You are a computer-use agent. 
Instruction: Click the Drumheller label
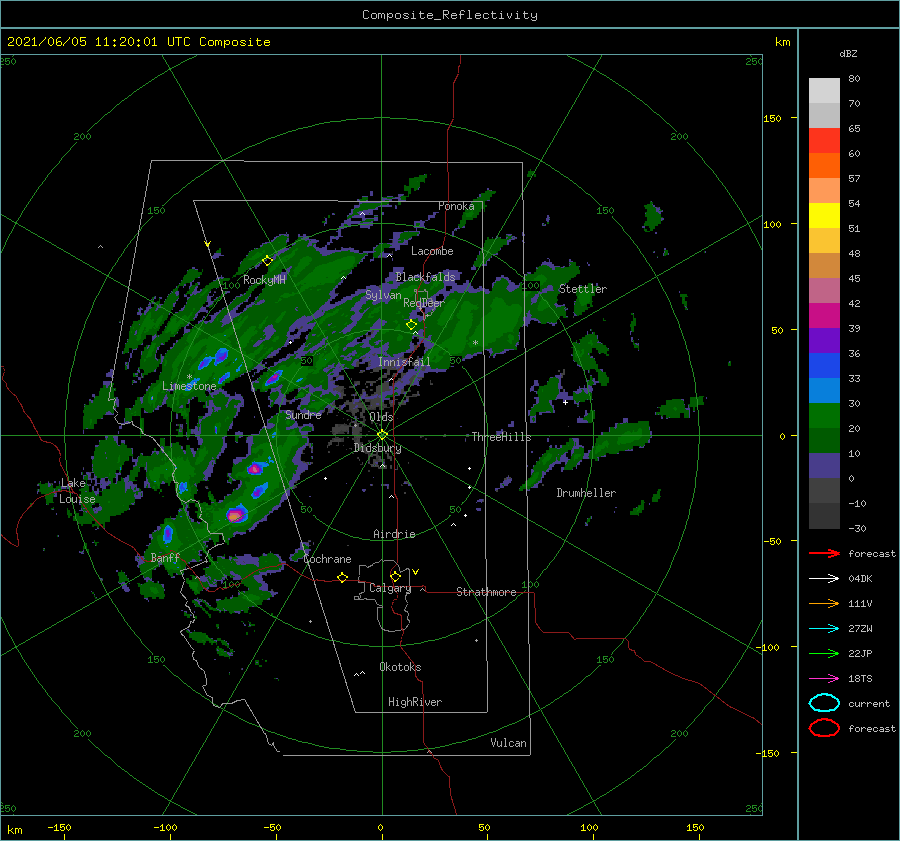tap(586, 493)
